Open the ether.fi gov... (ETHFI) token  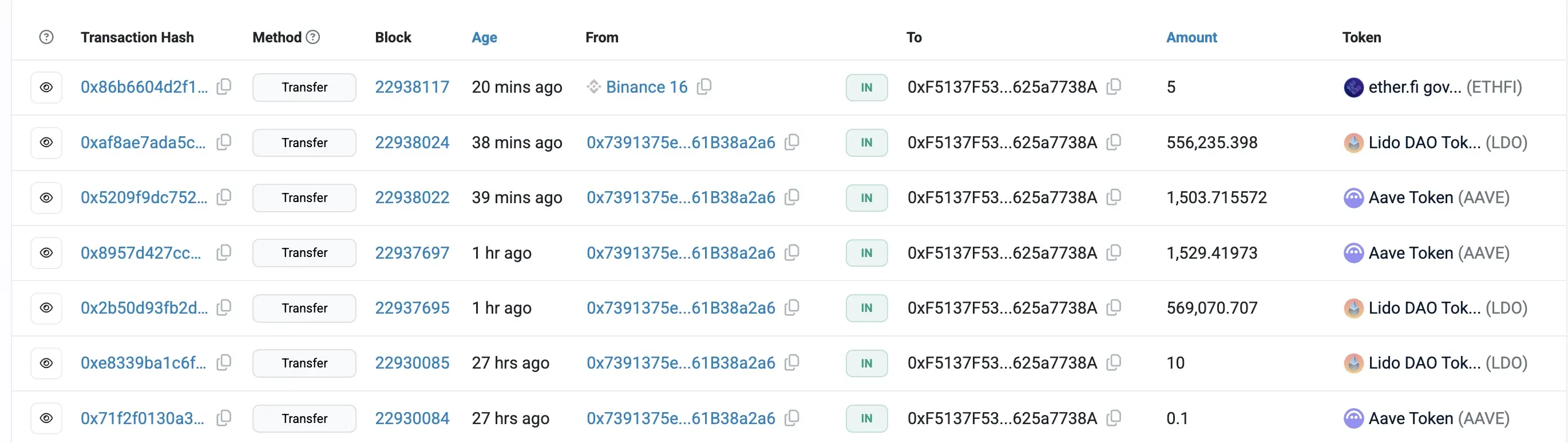1445,87
